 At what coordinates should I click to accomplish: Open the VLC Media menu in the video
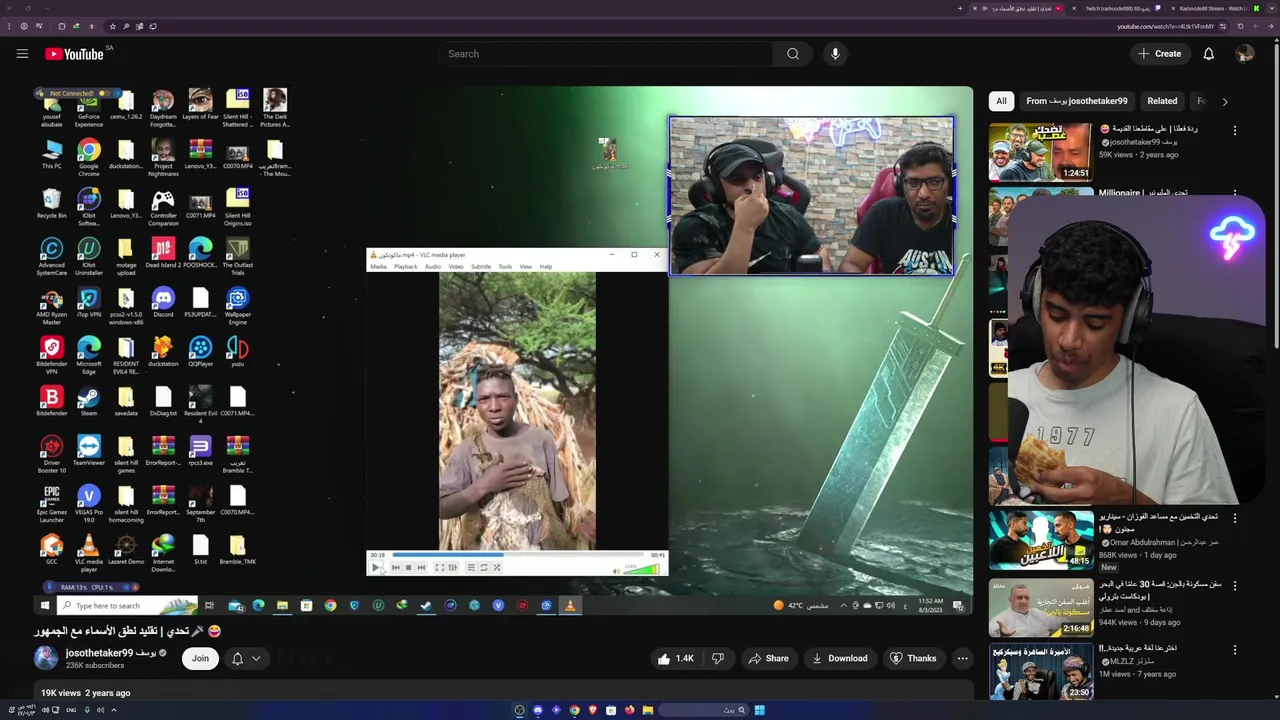click(x=378, y=267)
